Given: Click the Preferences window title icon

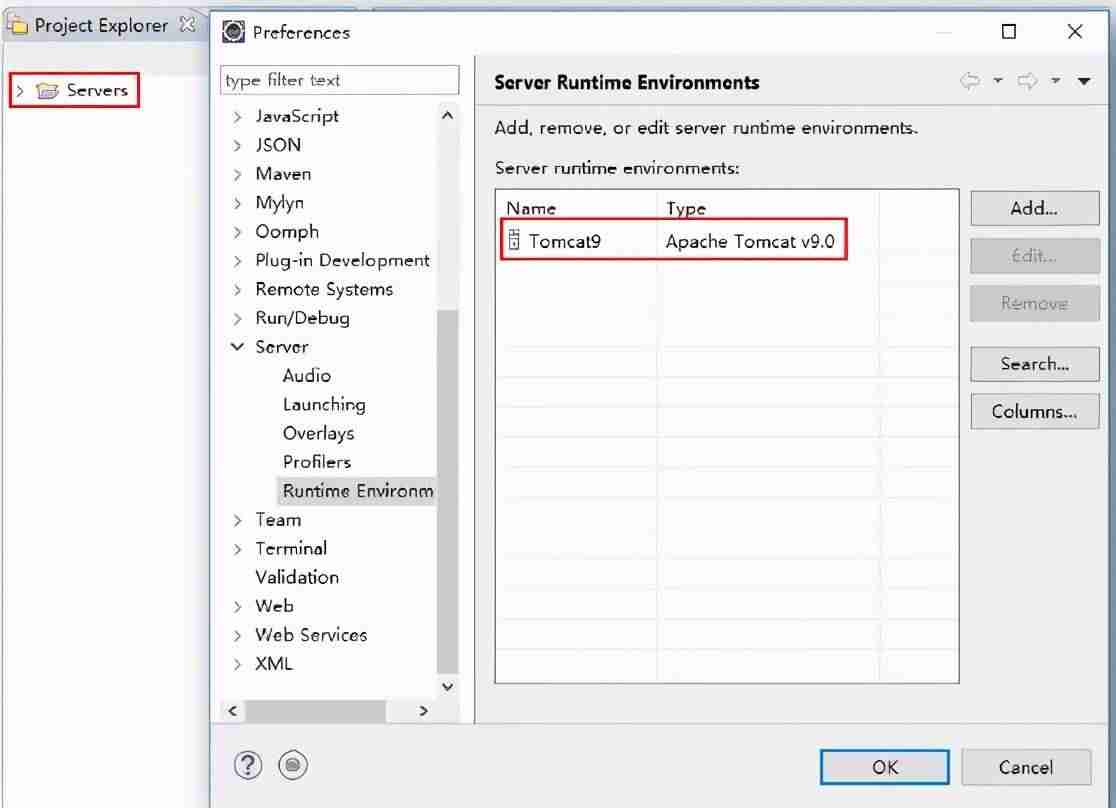Looking at the screenshot, I should click(x=233, y=31).
